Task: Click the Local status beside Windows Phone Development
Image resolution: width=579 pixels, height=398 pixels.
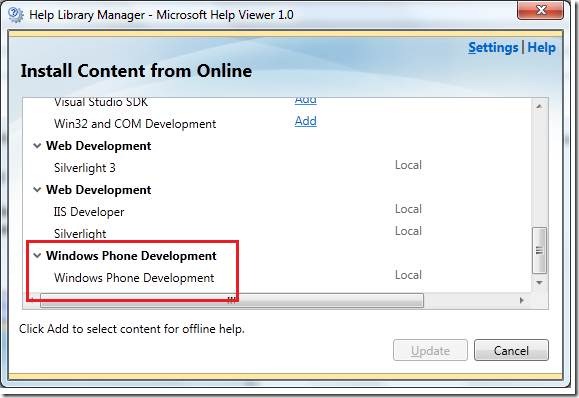Action: (x=408, y=275)
